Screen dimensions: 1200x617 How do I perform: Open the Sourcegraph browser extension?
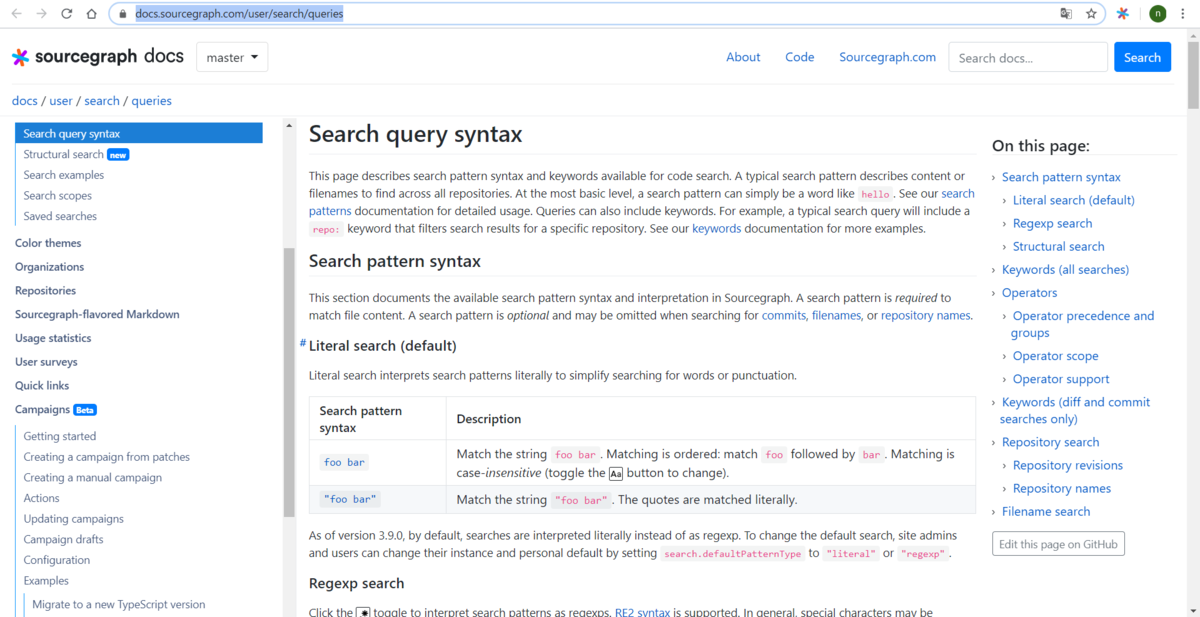pyautogui.click(x=1123, y=14)
